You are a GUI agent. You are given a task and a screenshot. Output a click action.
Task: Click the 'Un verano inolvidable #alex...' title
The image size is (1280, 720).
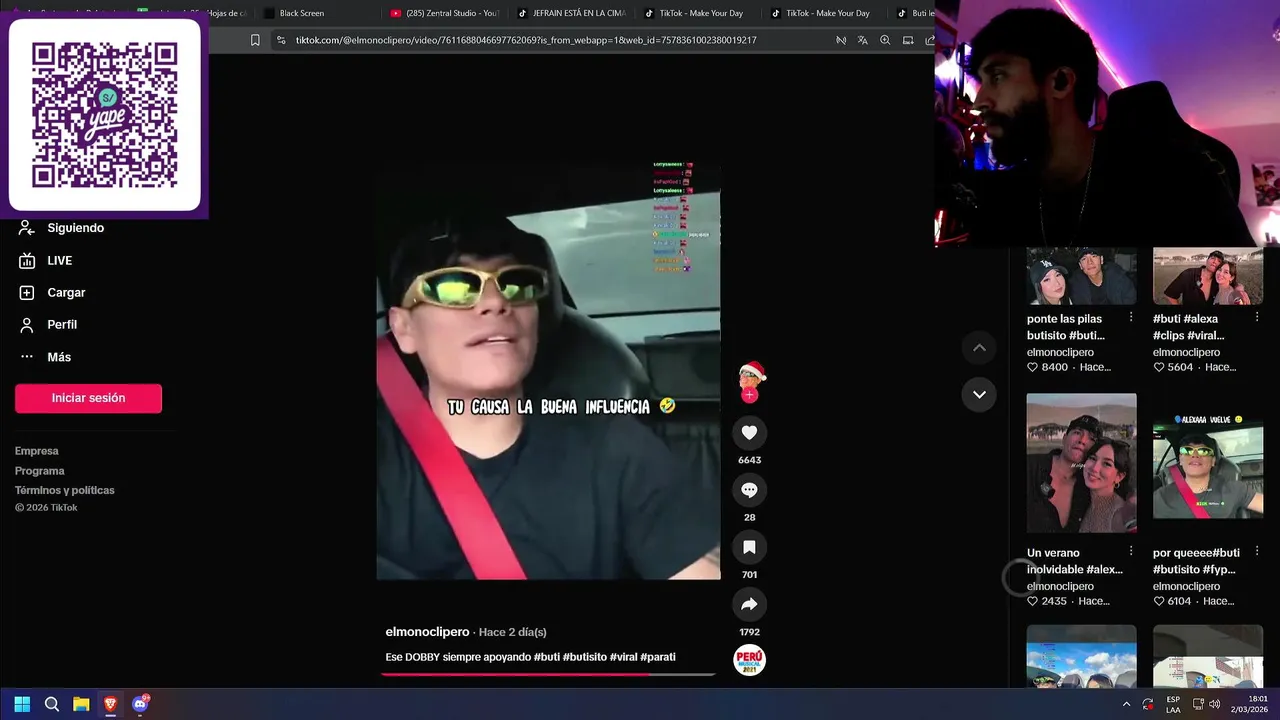point(1074,561)
